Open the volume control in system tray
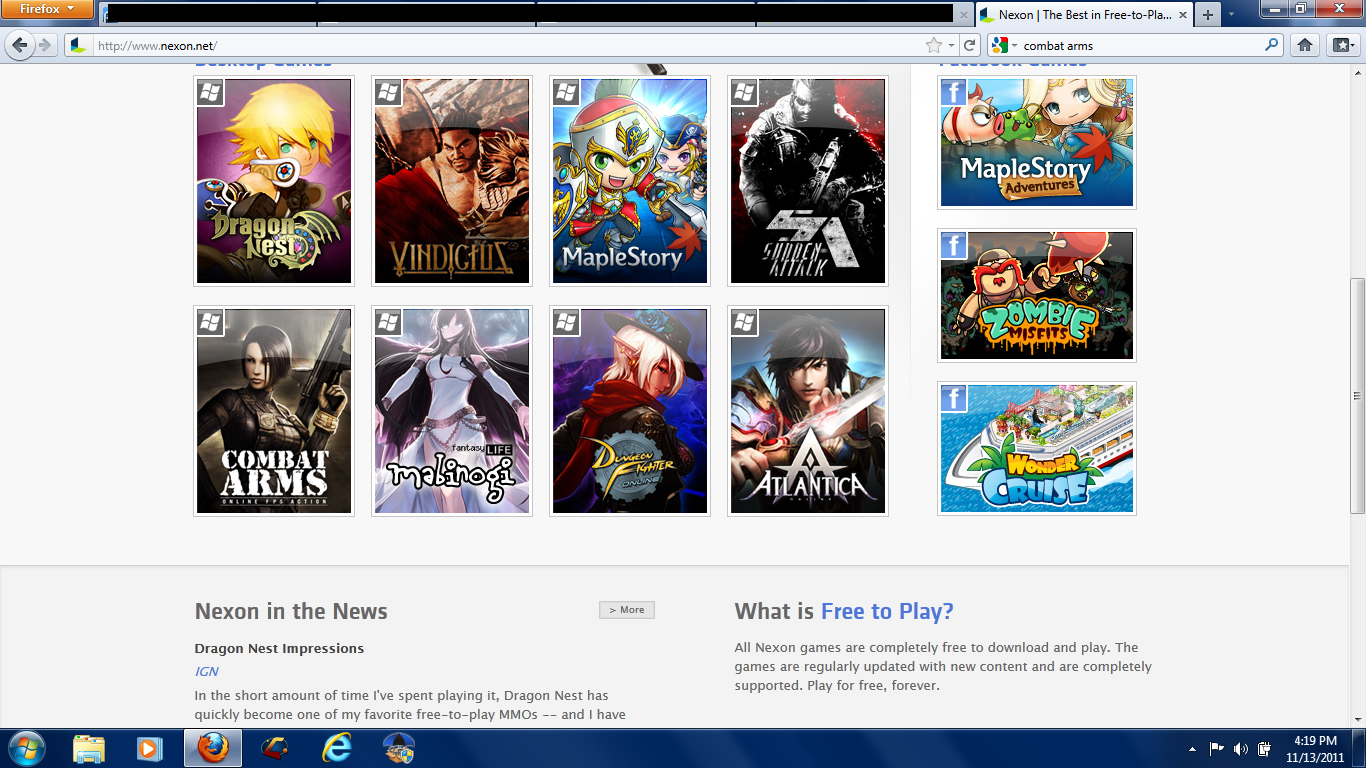The height and width of the screenshot is (768, 1366). point(1241,748)
